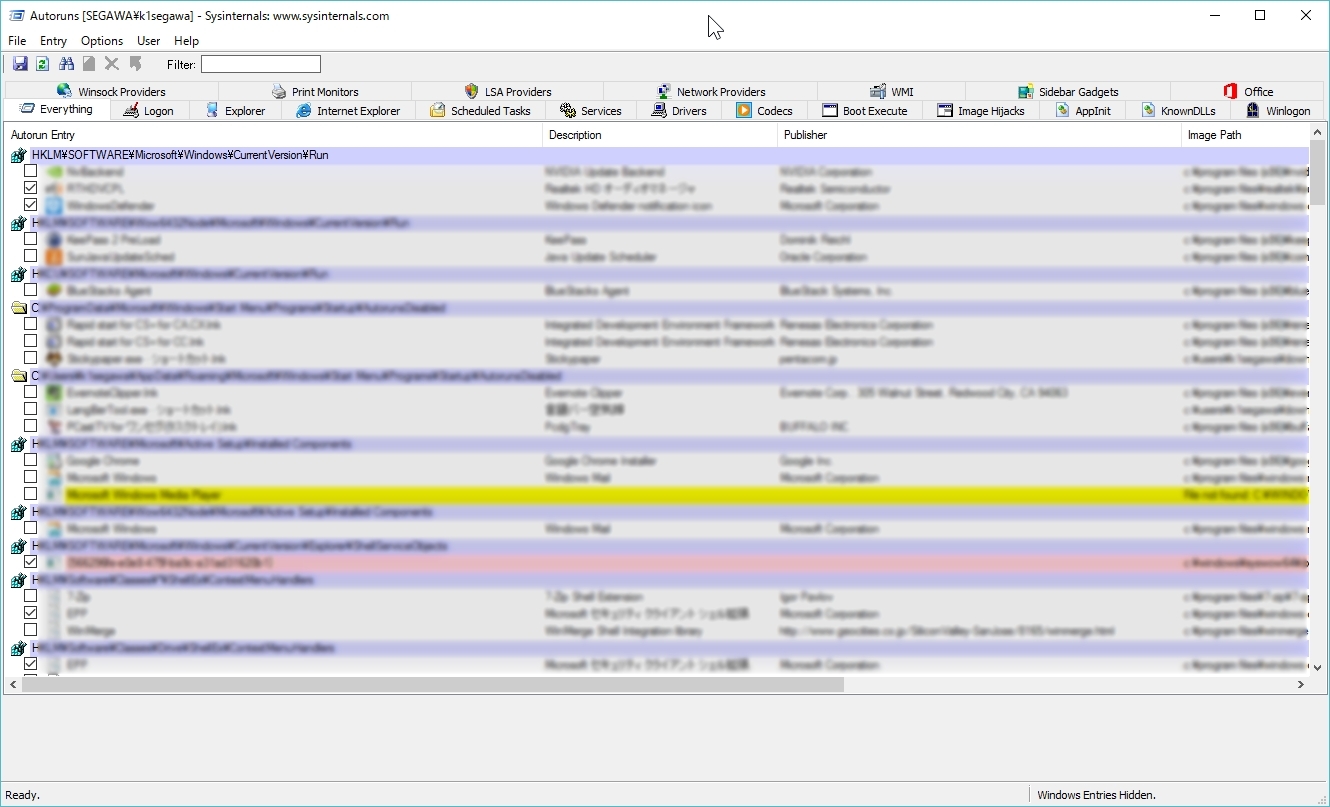Tick the Microsoft Windows Media Player checkbox
The image size is (1330, 807).
pos(31,494)
